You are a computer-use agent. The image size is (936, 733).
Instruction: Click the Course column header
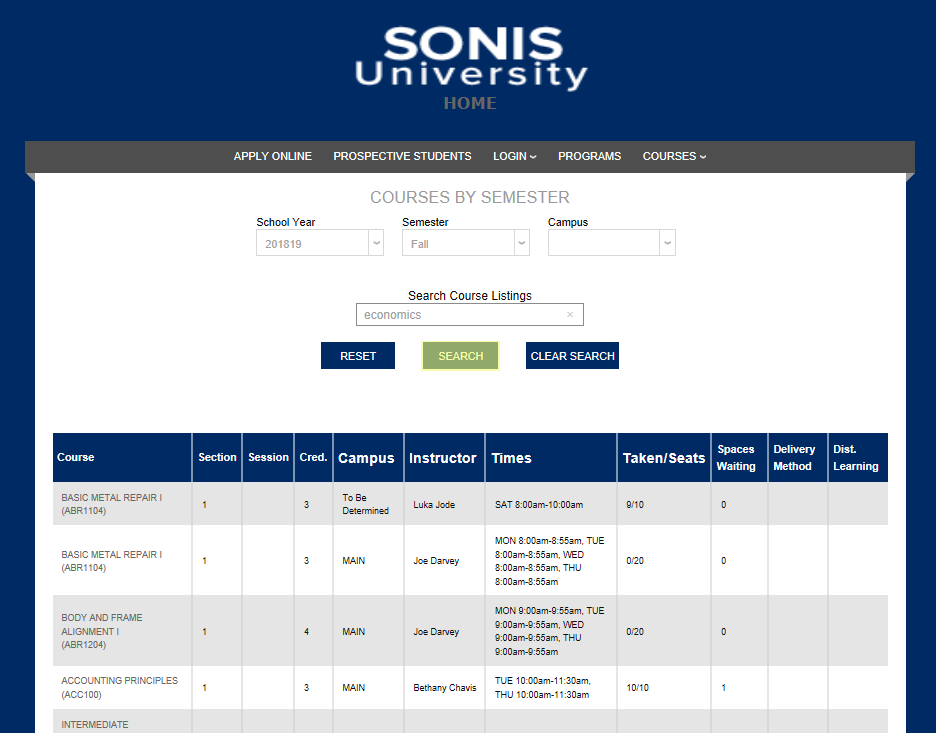[x=76, y=457]
